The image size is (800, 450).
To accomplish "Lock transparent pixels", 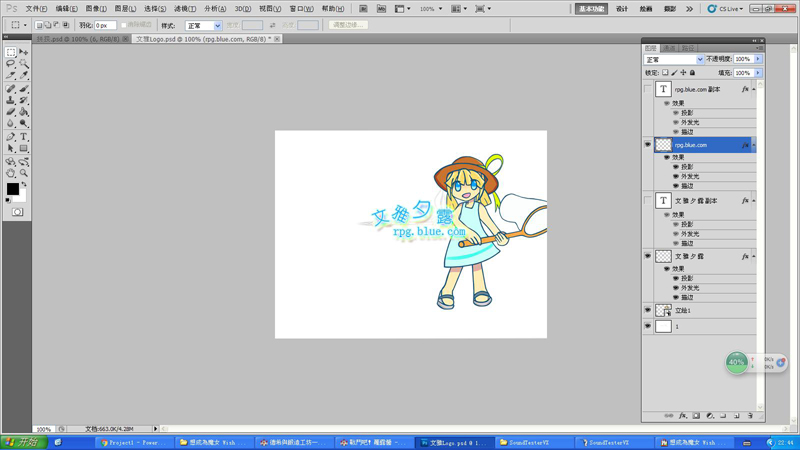I will (665, 73).
